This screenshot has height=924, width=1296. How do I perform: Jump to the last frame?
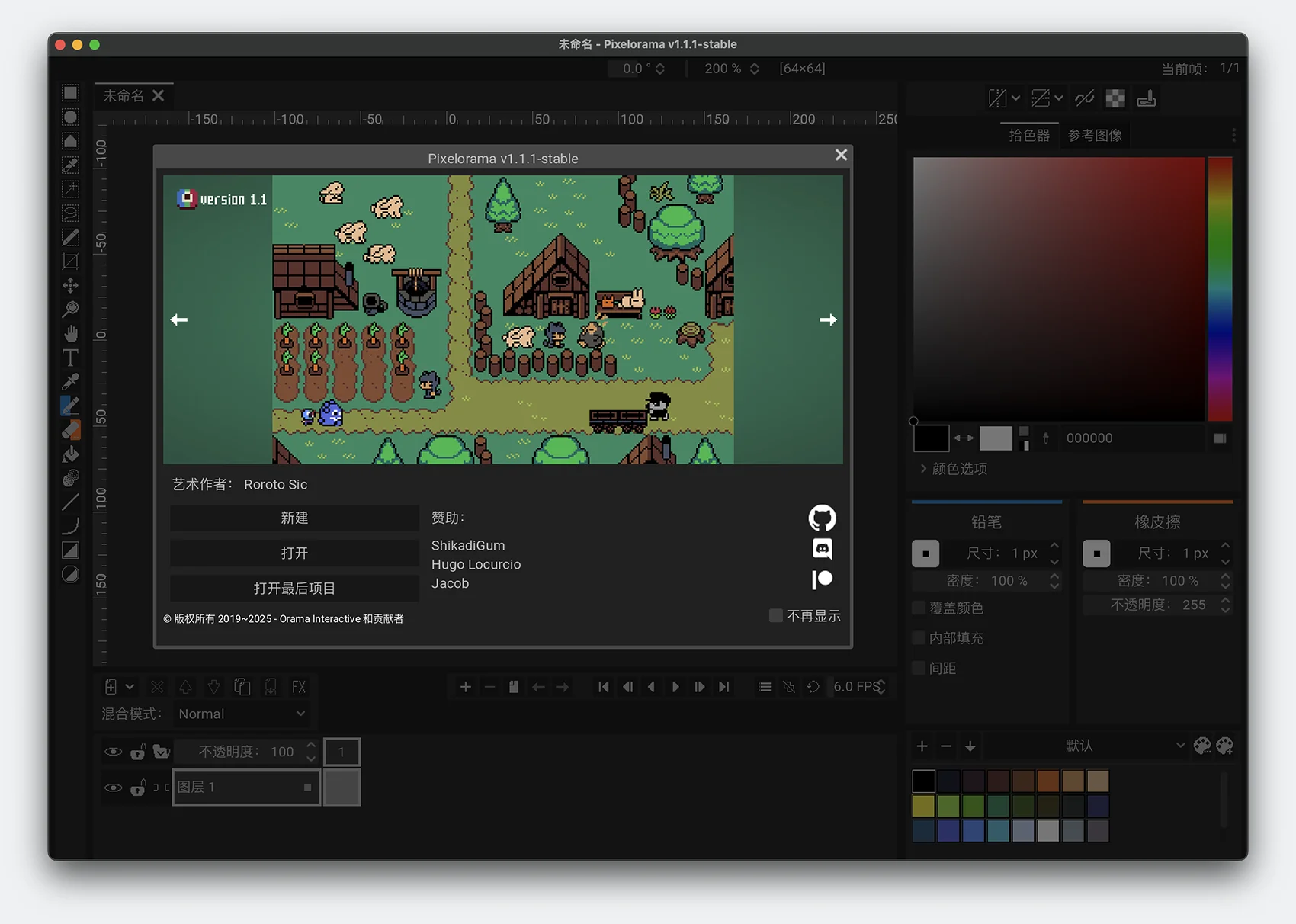tap(724, 687)
